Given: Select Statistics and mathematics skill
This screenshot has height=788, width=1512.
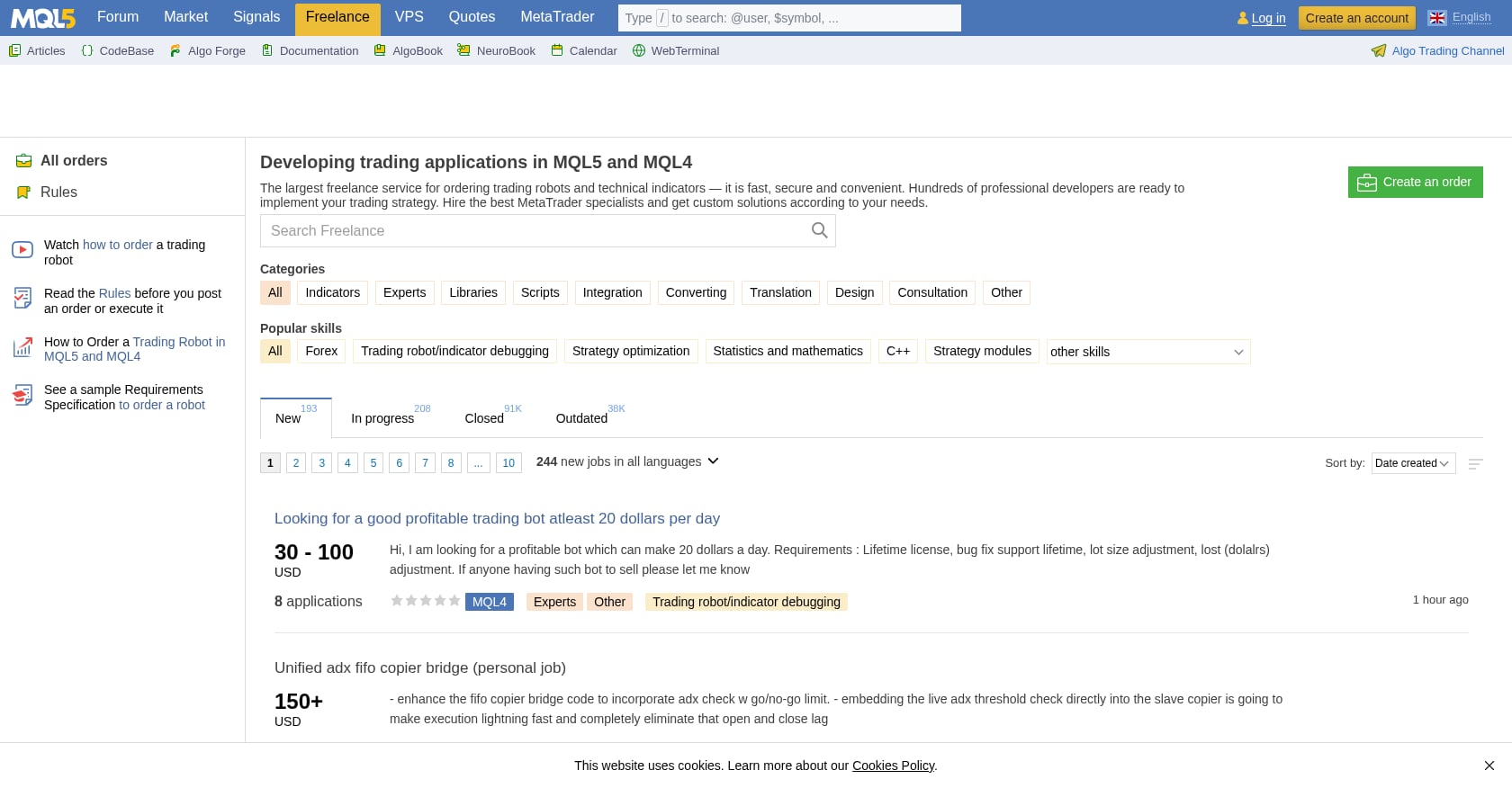Looking at the screenshot, I should 787,351.
